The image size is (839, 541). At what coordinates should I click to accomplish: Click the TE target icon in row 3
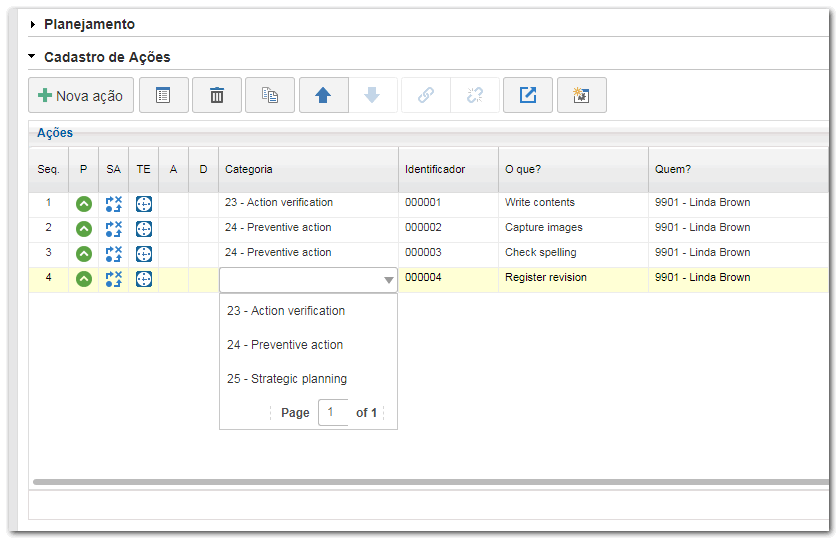[144, 254]
